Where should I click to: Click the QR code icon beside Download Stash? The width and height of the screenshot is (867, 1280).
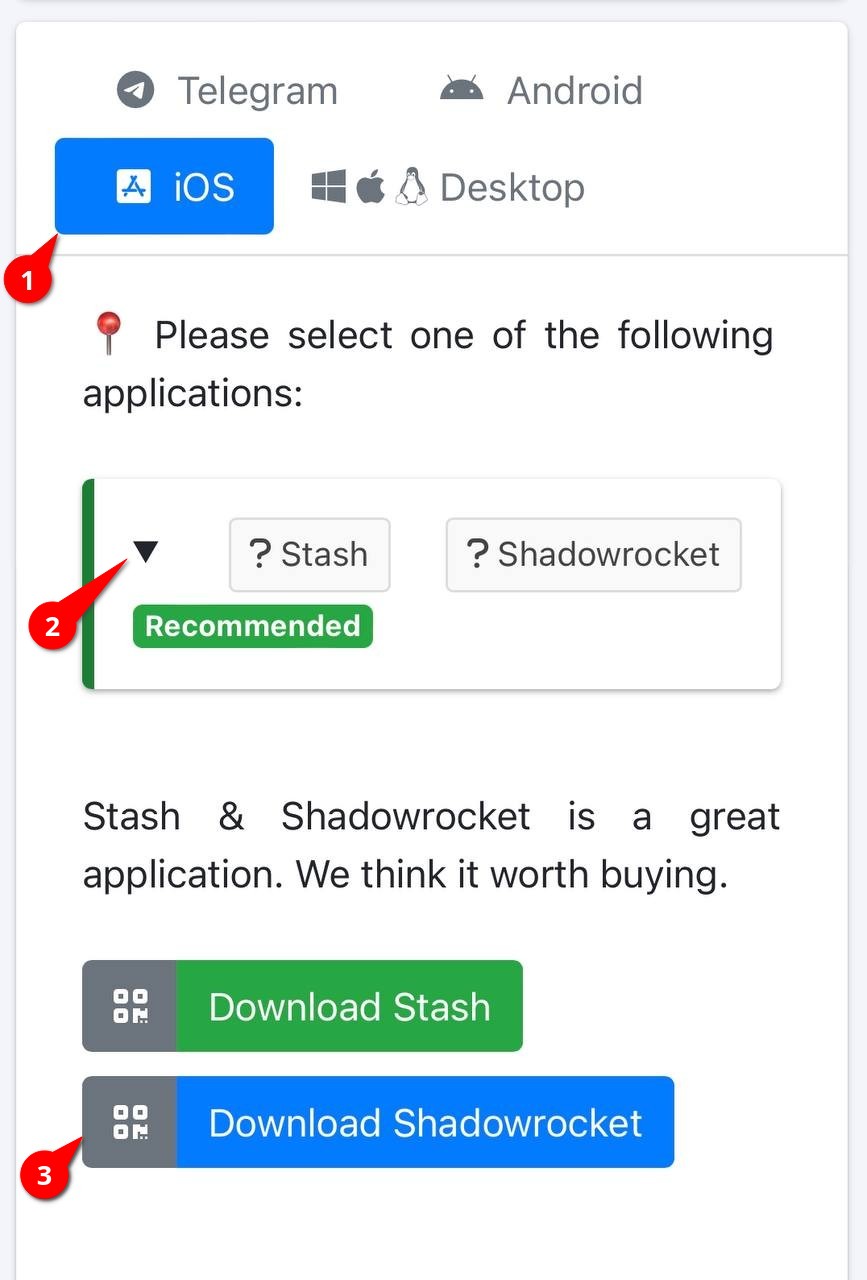(x=129, y=1006)
